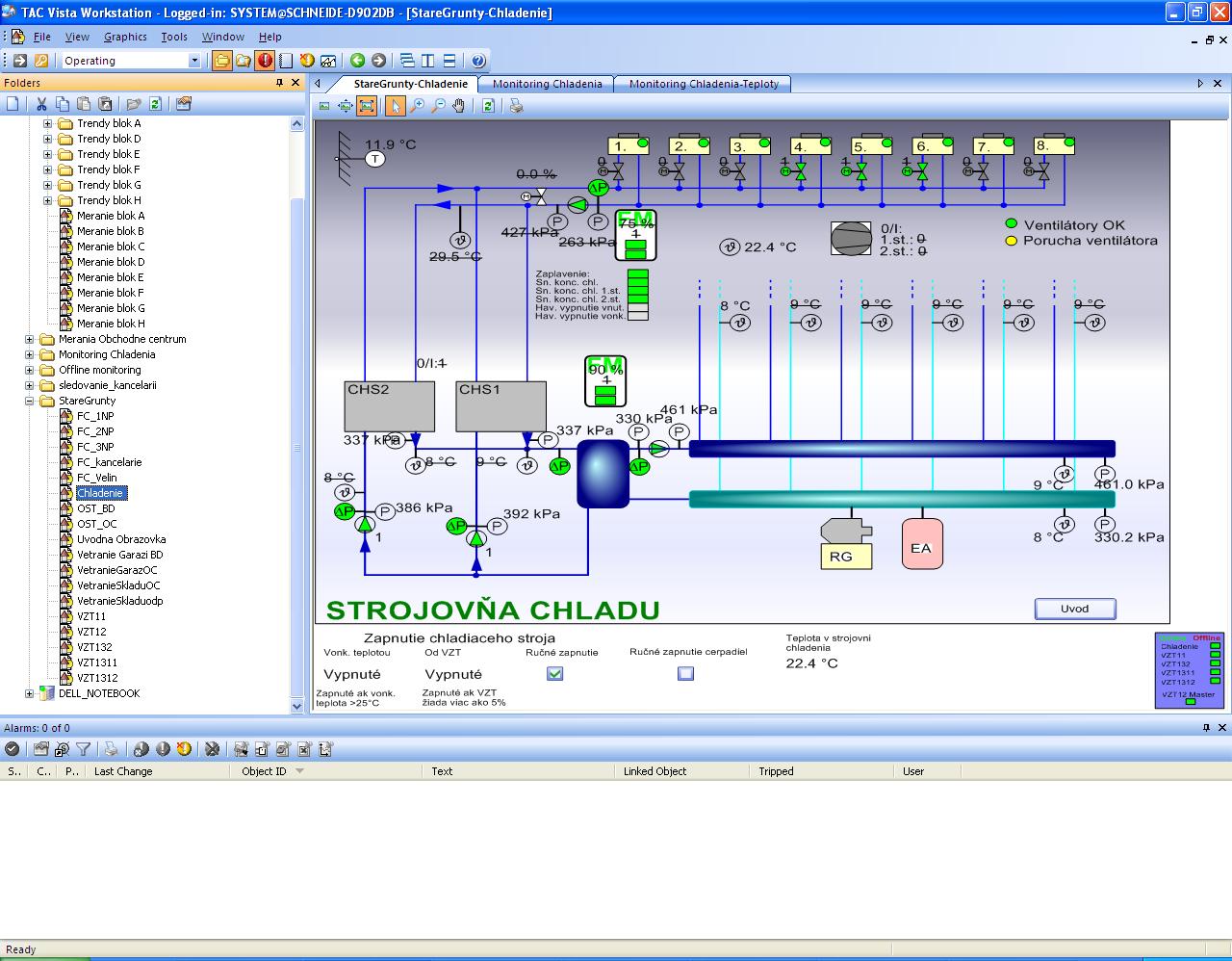Select Chladenie in the folder tree
The image size is (1232, 961).
pos(101,493)
